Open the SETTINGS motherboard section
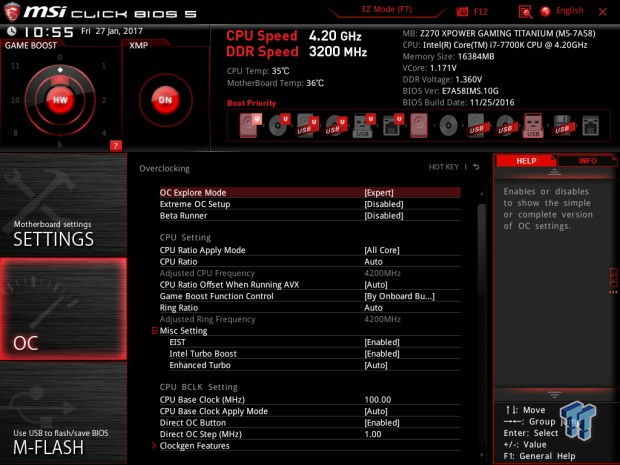This screenshot has width=620, height=465. coord(63,205)
